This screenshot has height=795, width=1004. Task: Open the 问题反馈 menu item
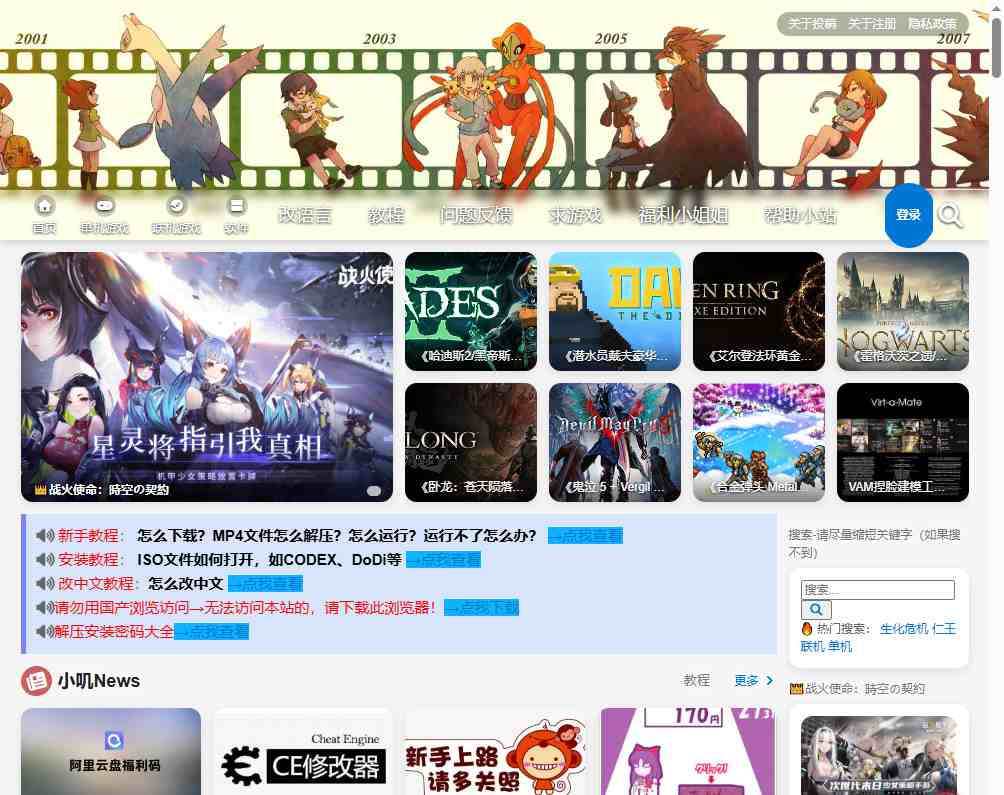[476, 216]
